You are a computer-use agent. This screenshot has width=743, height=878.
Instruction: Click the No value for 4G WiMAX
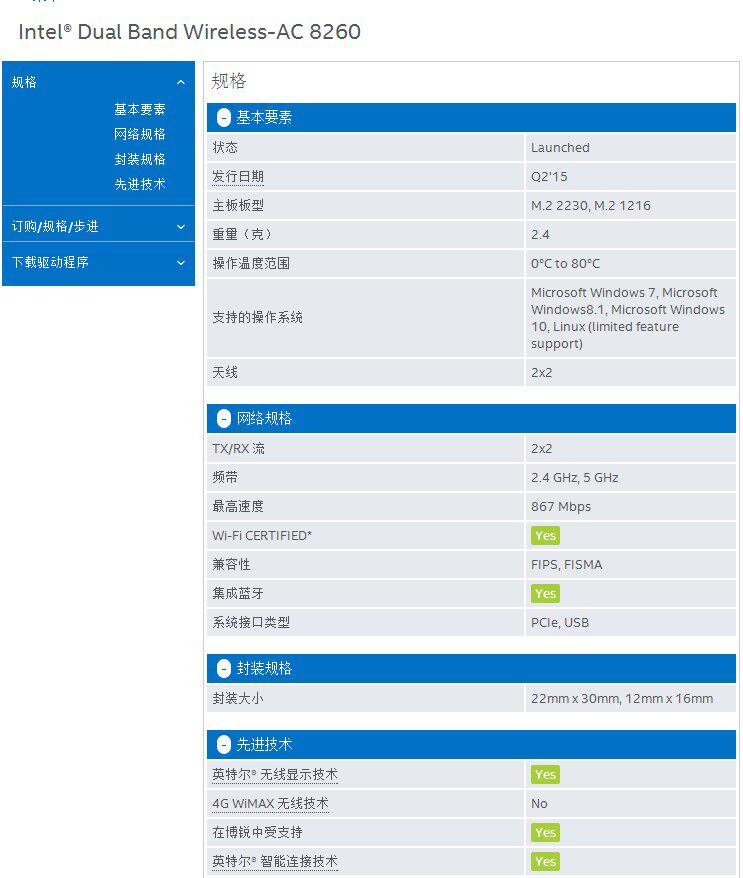[539, 804]
